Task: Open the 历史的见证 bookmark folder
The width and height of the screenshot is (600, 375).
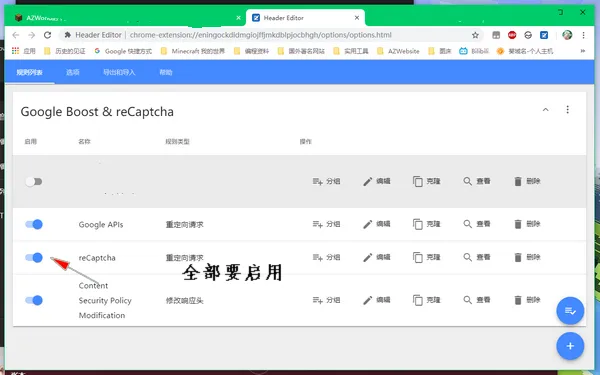Action: pos(65,51)
